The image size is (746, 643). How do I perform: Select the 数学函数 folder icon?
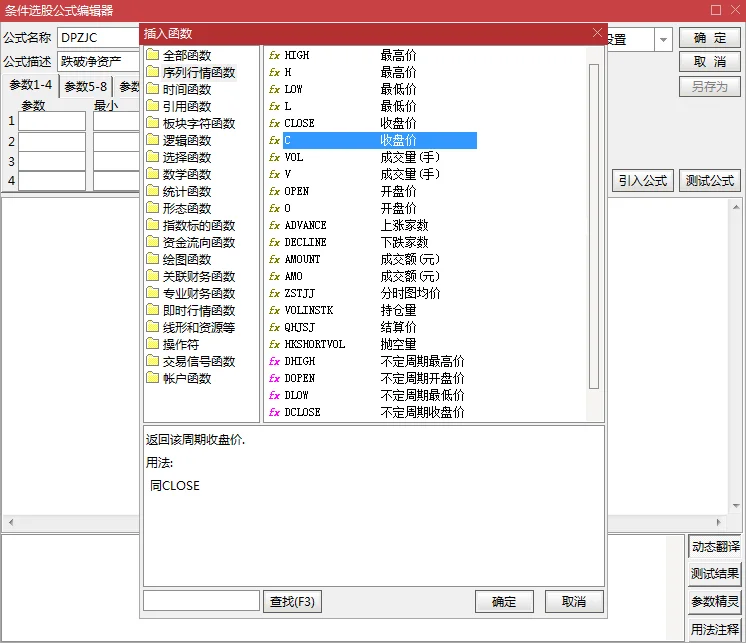coord(152,174)
